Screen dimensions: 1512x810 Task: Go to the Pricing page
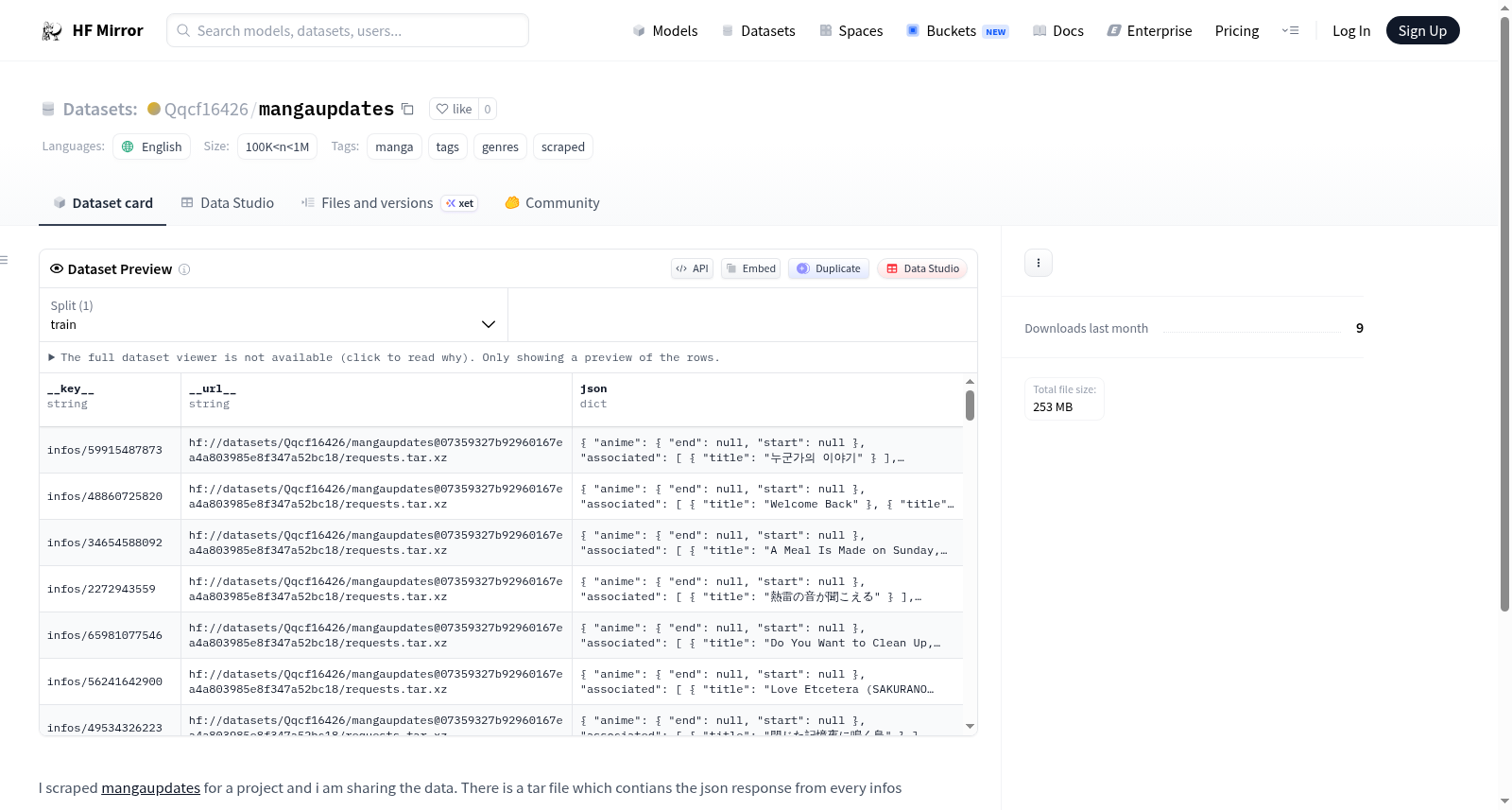click(1237, 31)
